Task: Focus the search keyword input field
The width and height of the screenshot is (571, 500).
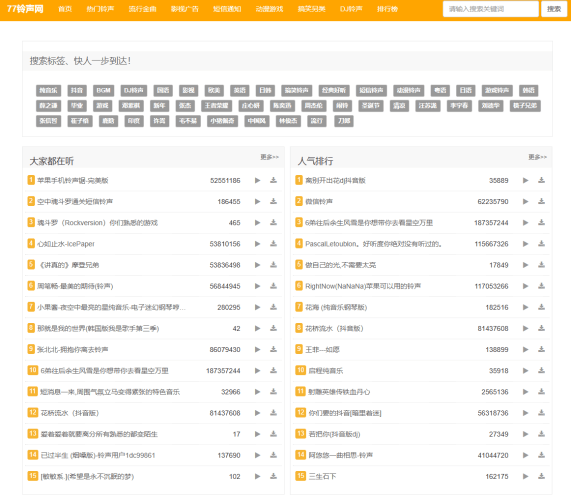Action: click(491, 9)
